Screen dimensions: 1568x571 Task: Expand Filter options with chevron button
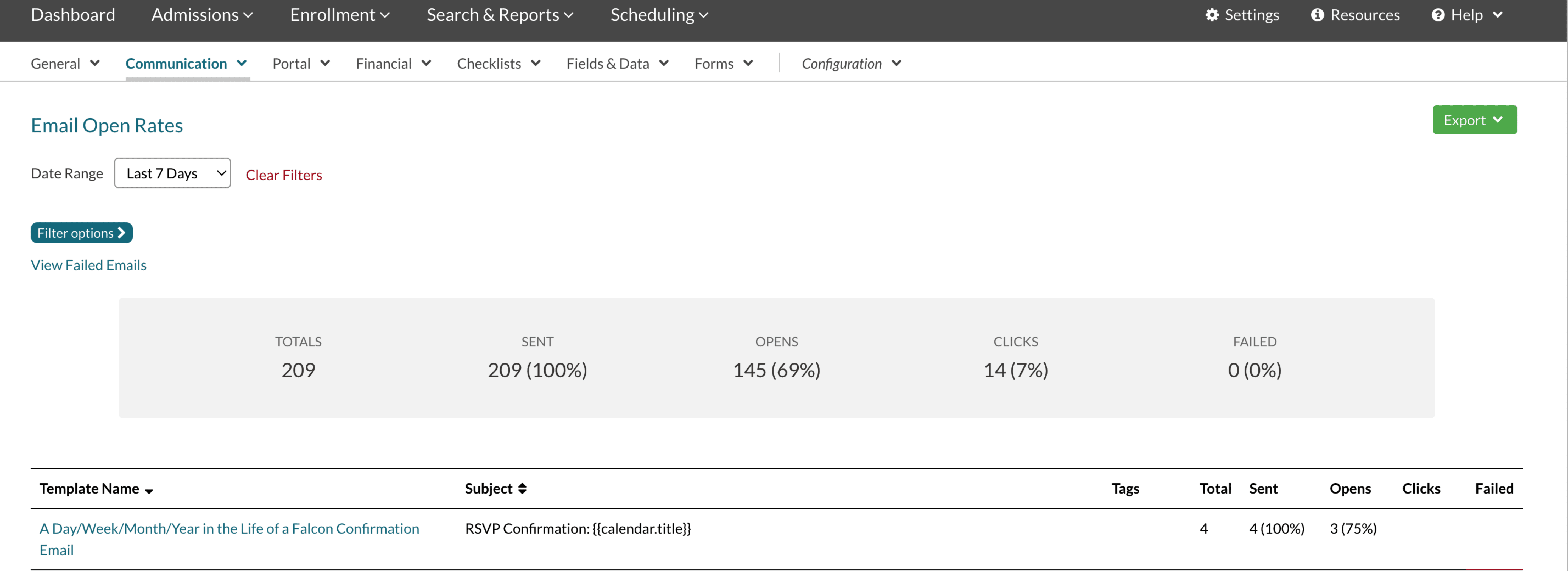[82, 233]
